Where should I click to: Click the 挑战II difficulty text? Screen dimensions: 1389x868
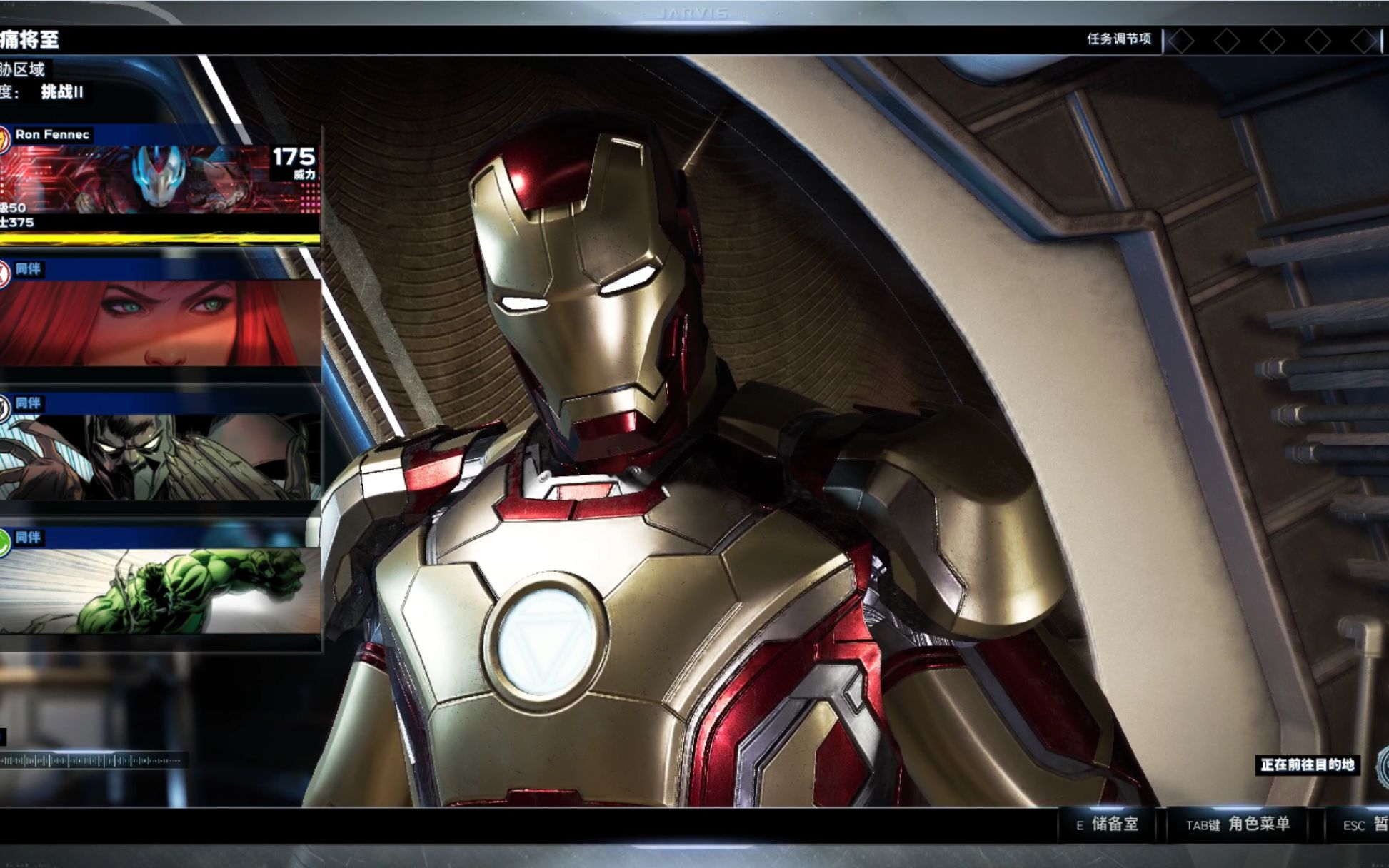pyautogui.click(x=62, y=92)
